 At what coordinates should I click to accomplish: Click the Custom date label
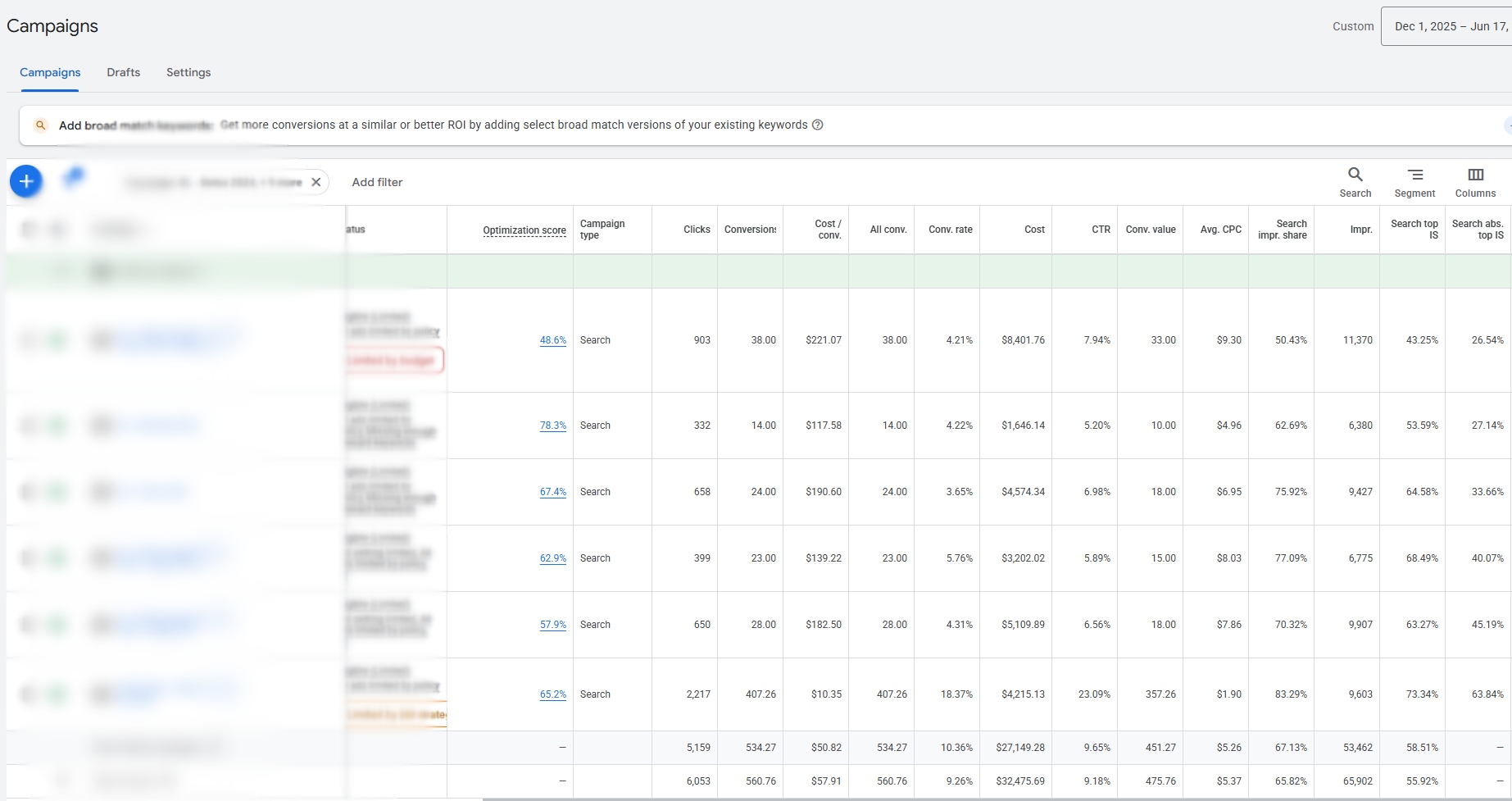[1353, 26]
